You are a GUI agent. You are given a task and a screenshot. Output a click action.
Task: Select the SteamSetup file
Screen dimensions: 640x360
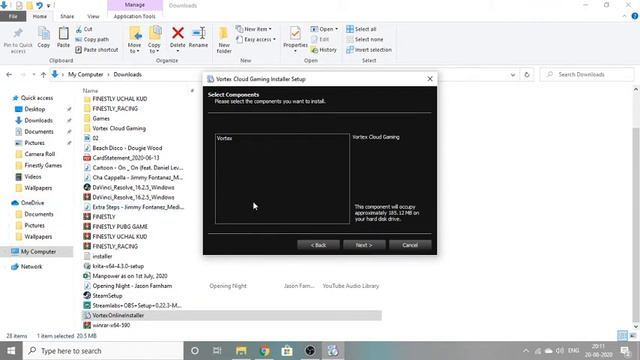coord(107,296)
